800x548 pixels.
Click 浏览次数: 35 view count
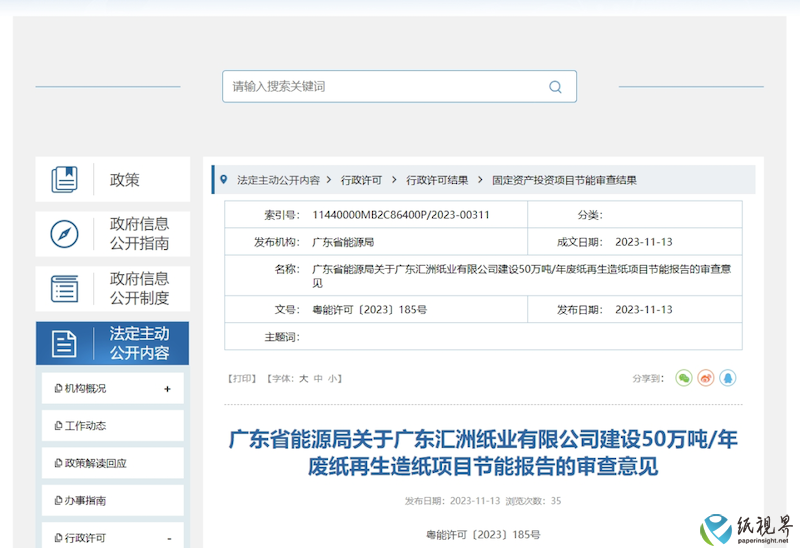pos(533,501)
